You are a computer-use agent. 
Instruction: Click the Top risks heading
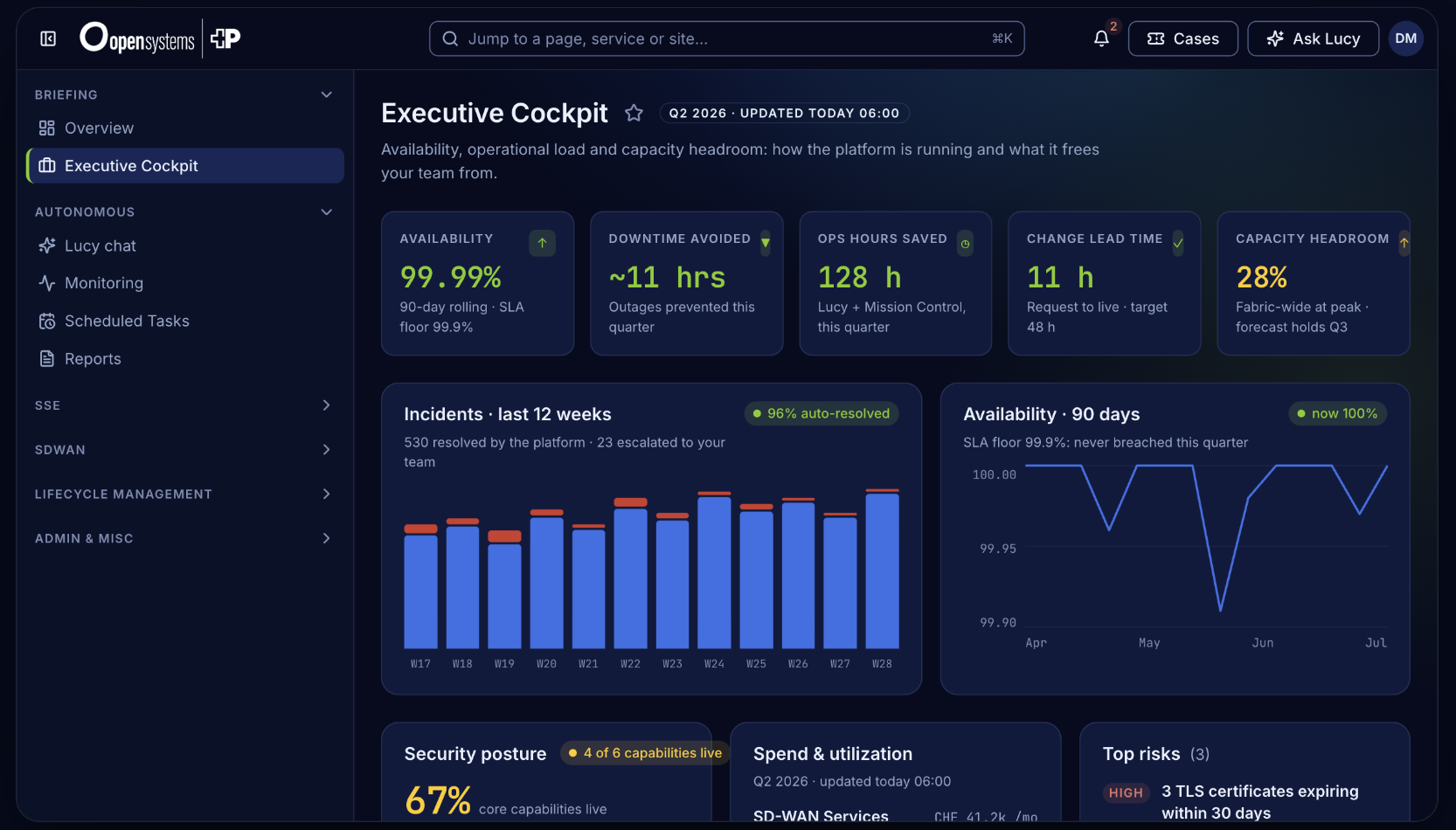(1141, 754)
